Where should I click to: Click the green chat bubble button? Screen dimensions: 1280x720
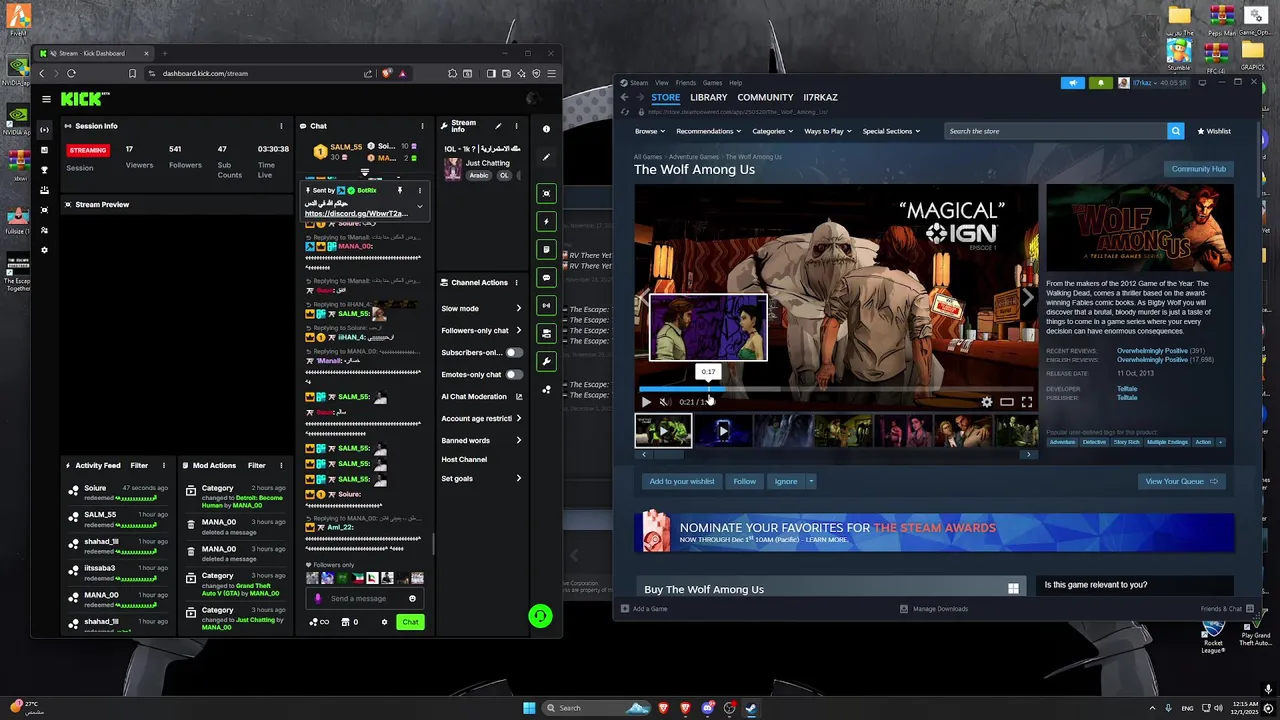point(546,277)
